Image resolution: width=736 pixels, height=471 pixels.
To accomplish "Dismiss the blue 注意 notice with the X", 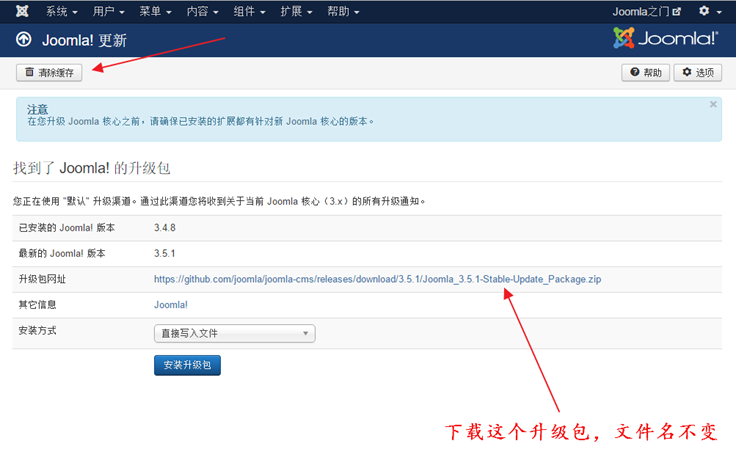I will click(713, 104).
